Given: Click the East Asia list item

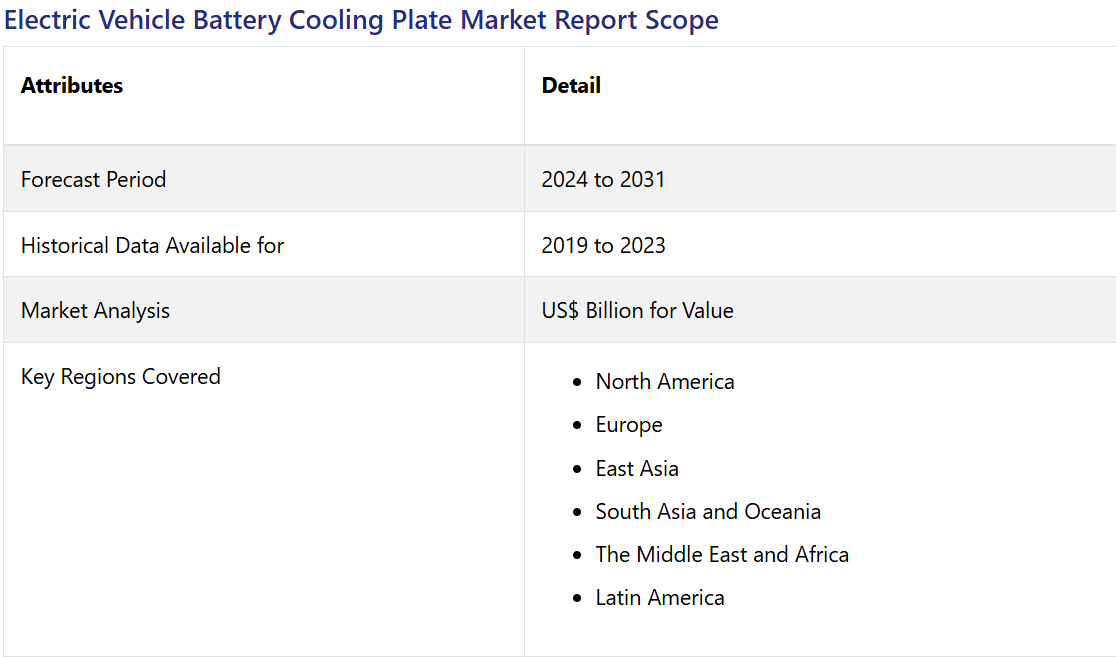Looking at the screenshot, I should point(637,469).
